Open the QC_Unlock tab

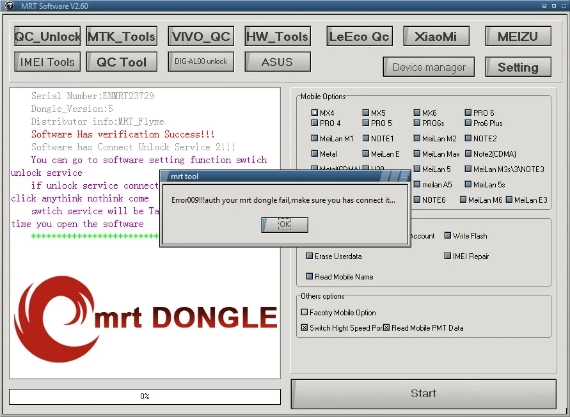click(47, 36)
